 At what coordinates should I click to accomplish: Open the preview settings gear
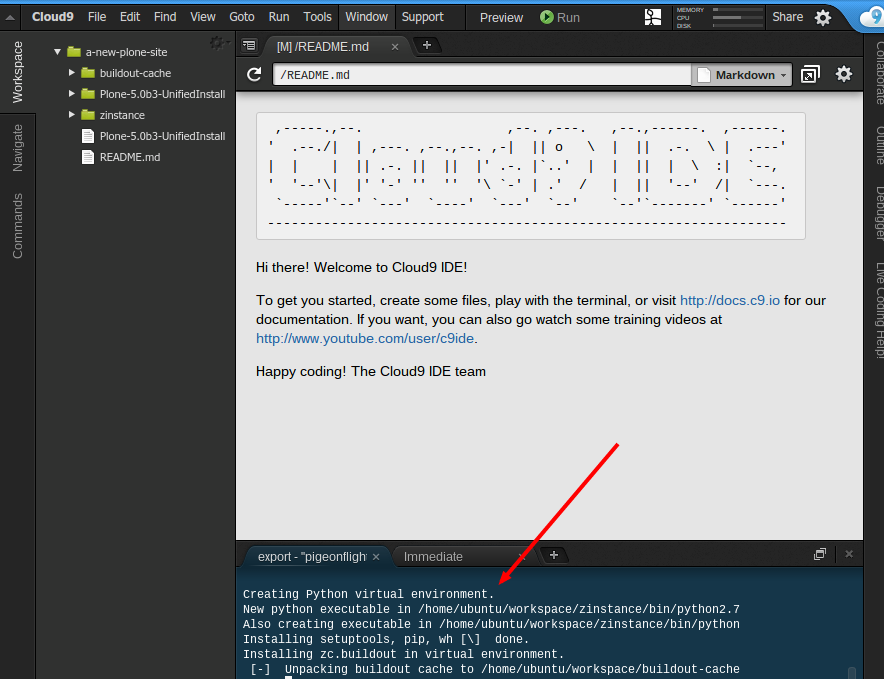pos(843,74)
